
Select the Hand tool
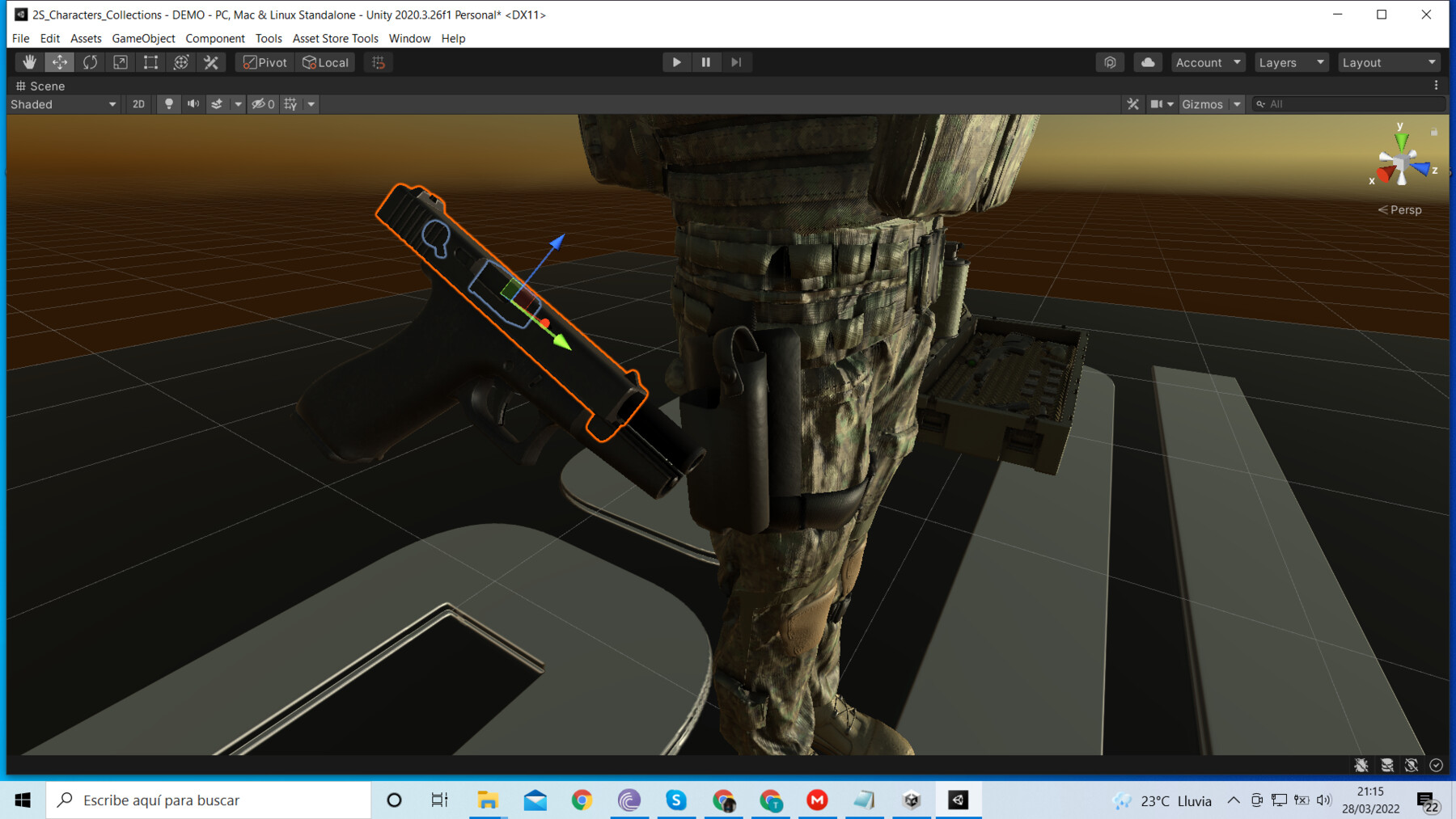tap(29, 62)
